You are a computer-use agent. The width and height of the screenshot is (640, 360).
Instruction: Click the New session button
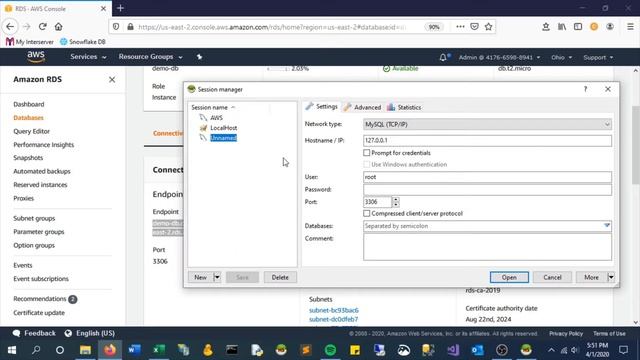point(200,277)
